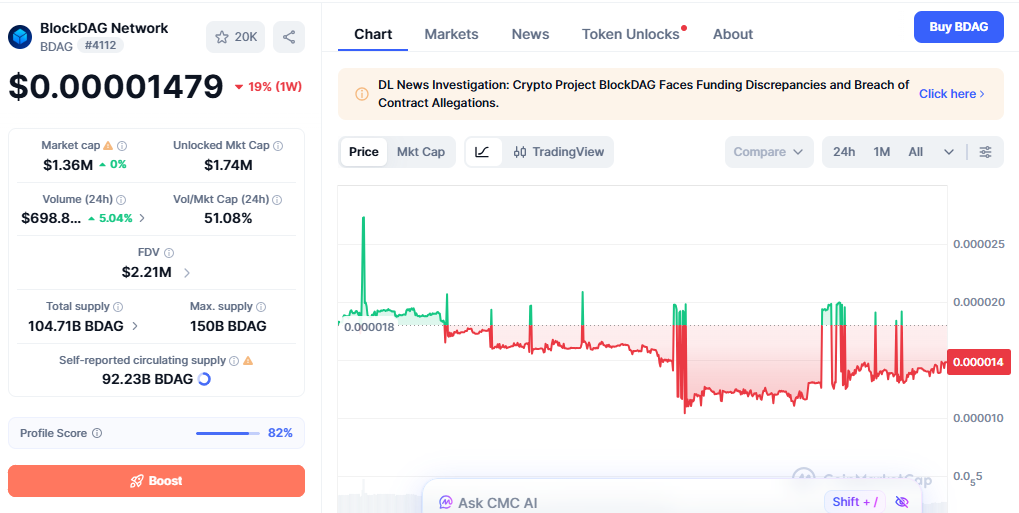Switch to TradingView candlestick chart
This screenshot has height=513, width=1019.
click(559, 152)
